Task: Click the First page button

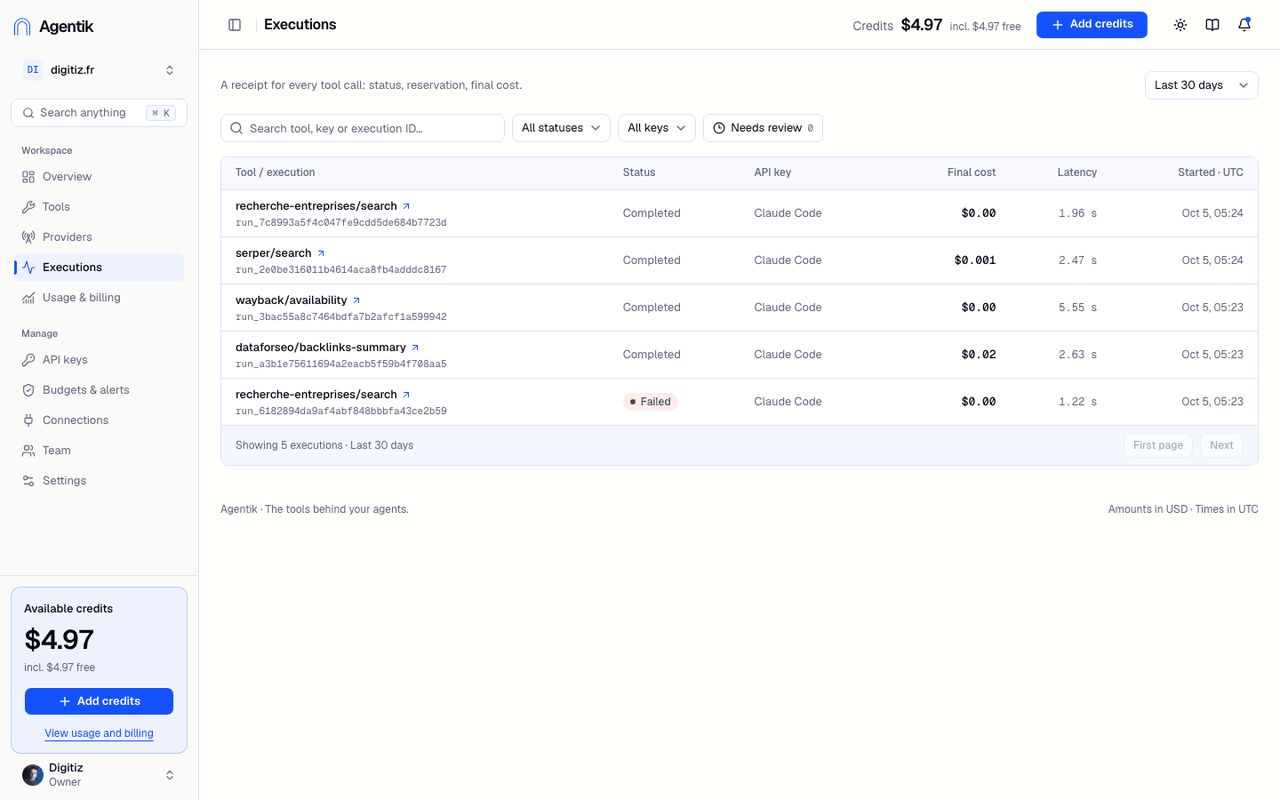Action: coord(1158,445)
